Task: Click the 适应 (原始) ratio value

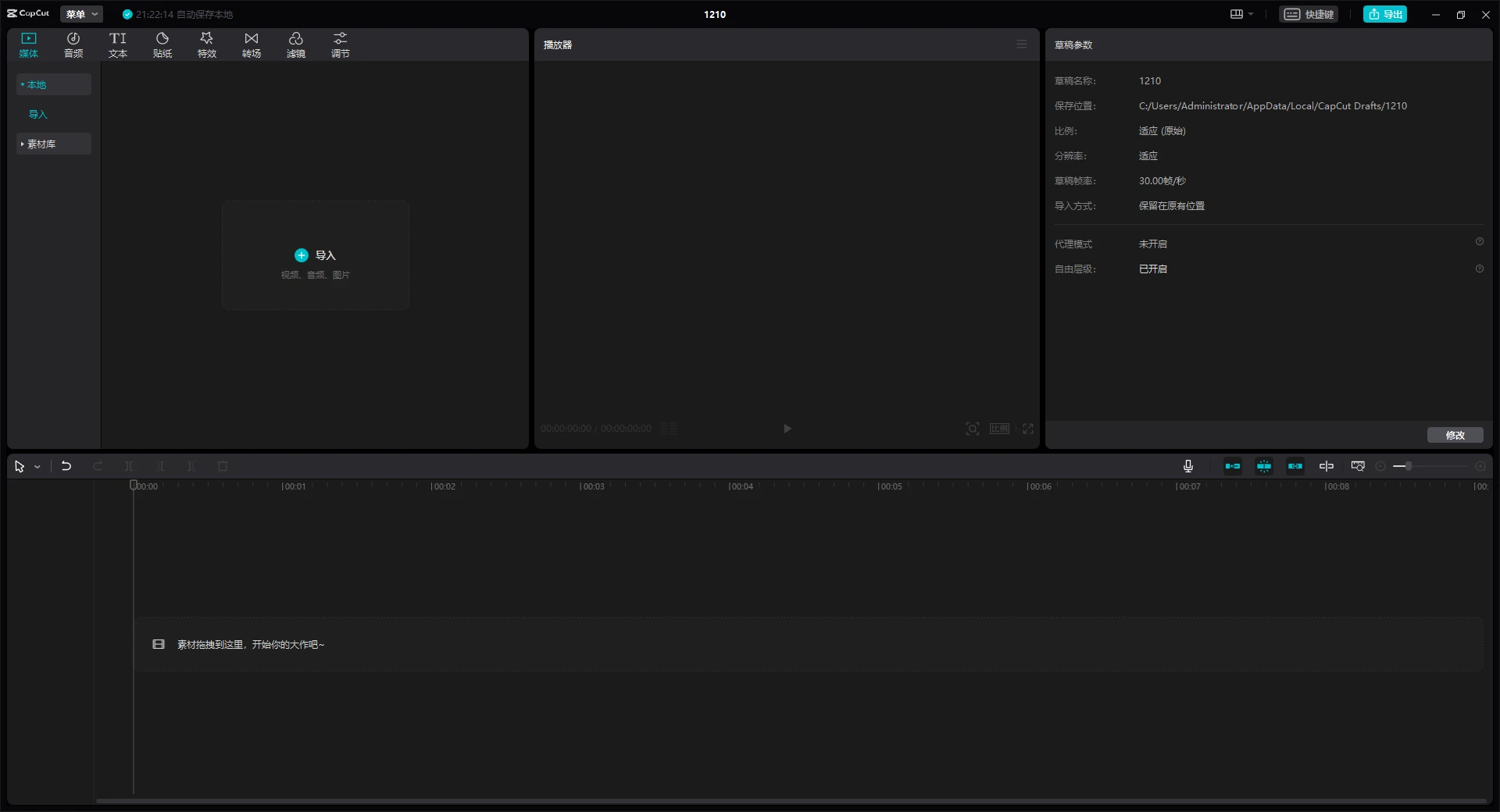Action: click(x=1162, y=131)
